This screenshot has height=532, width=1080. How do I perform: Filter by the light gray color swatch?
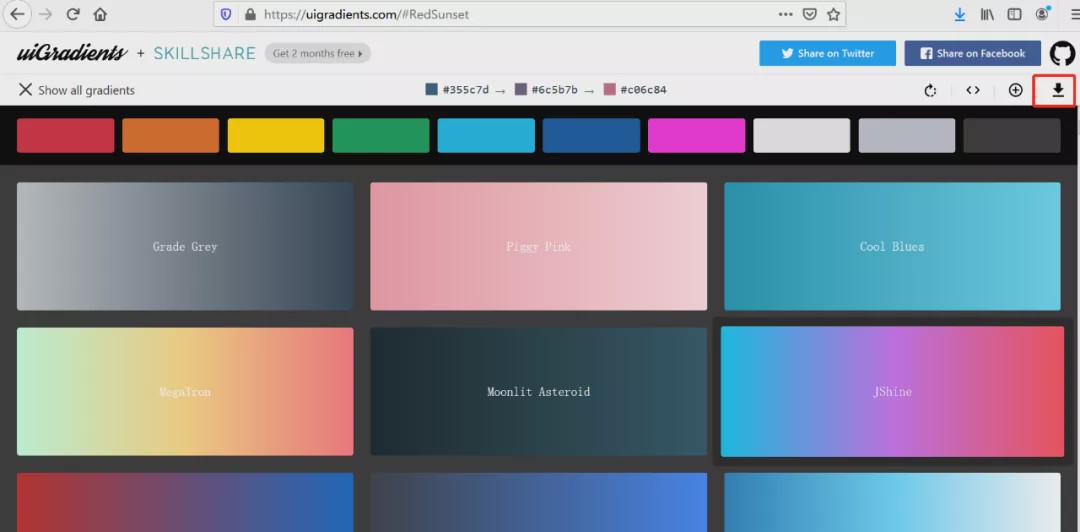pyautogui.click(x=906, y=135)
